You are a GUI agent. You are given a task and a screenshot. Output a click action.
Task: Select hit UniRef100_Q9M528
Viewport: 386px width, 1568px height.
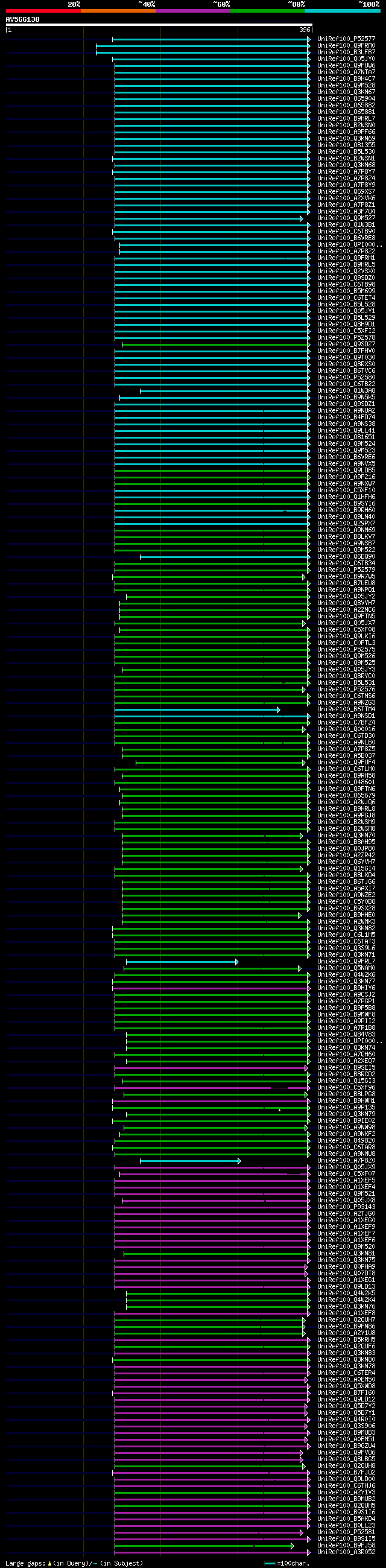[x=346, y=86]
